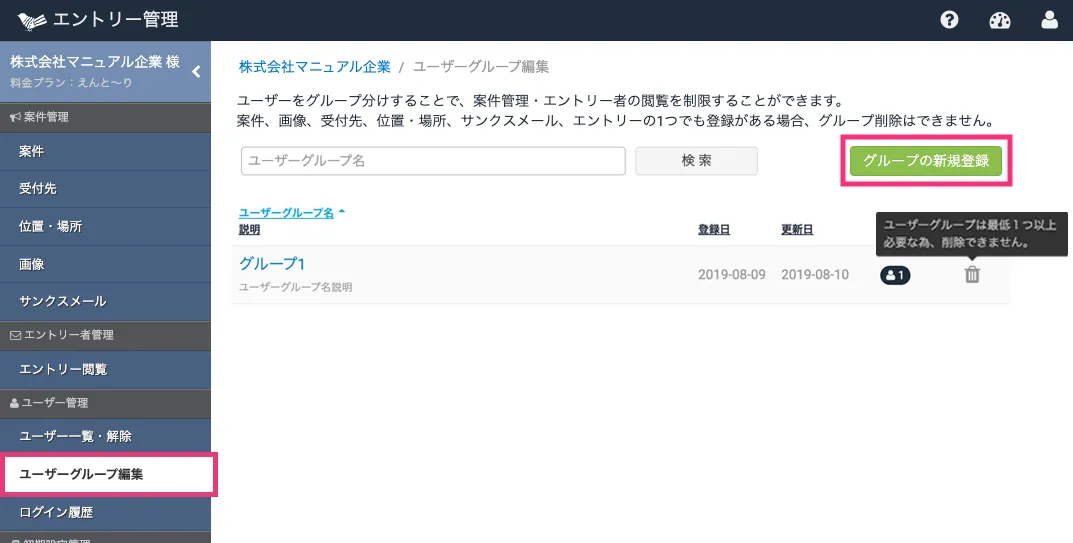This screenshot has height=543, width=1073.
Task: Open 画像 in the sidebar
Action: click(105, 264)
